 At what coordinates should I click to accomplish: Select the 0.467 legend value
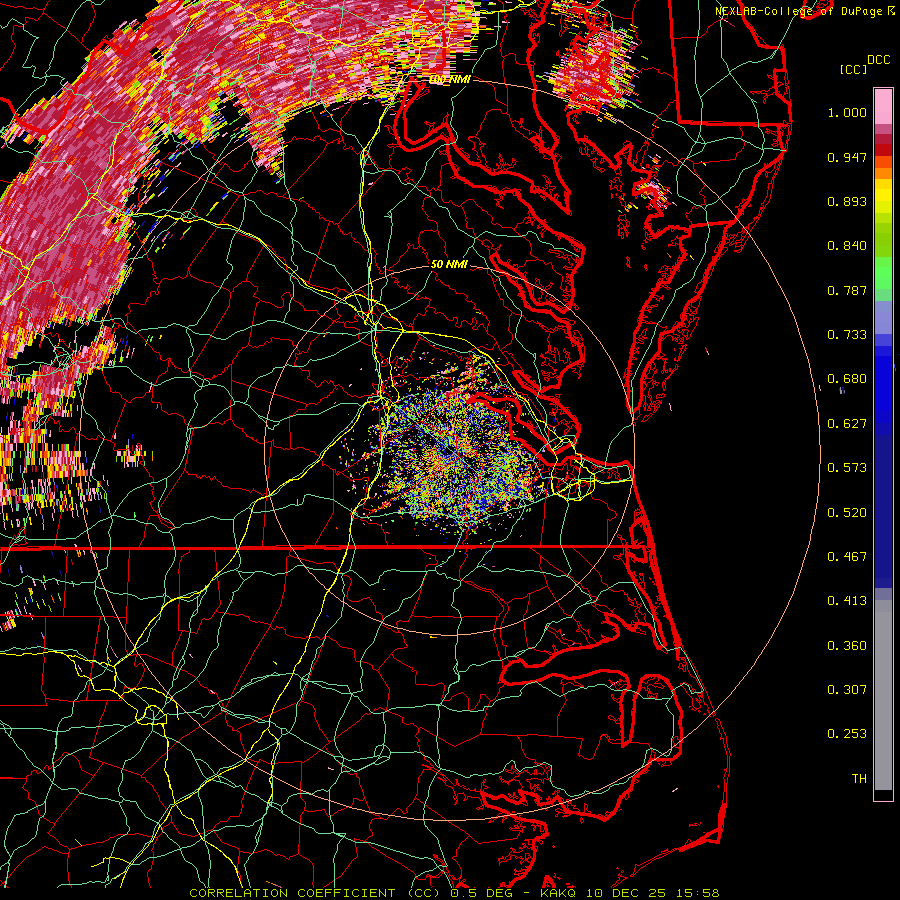point(847,557)
